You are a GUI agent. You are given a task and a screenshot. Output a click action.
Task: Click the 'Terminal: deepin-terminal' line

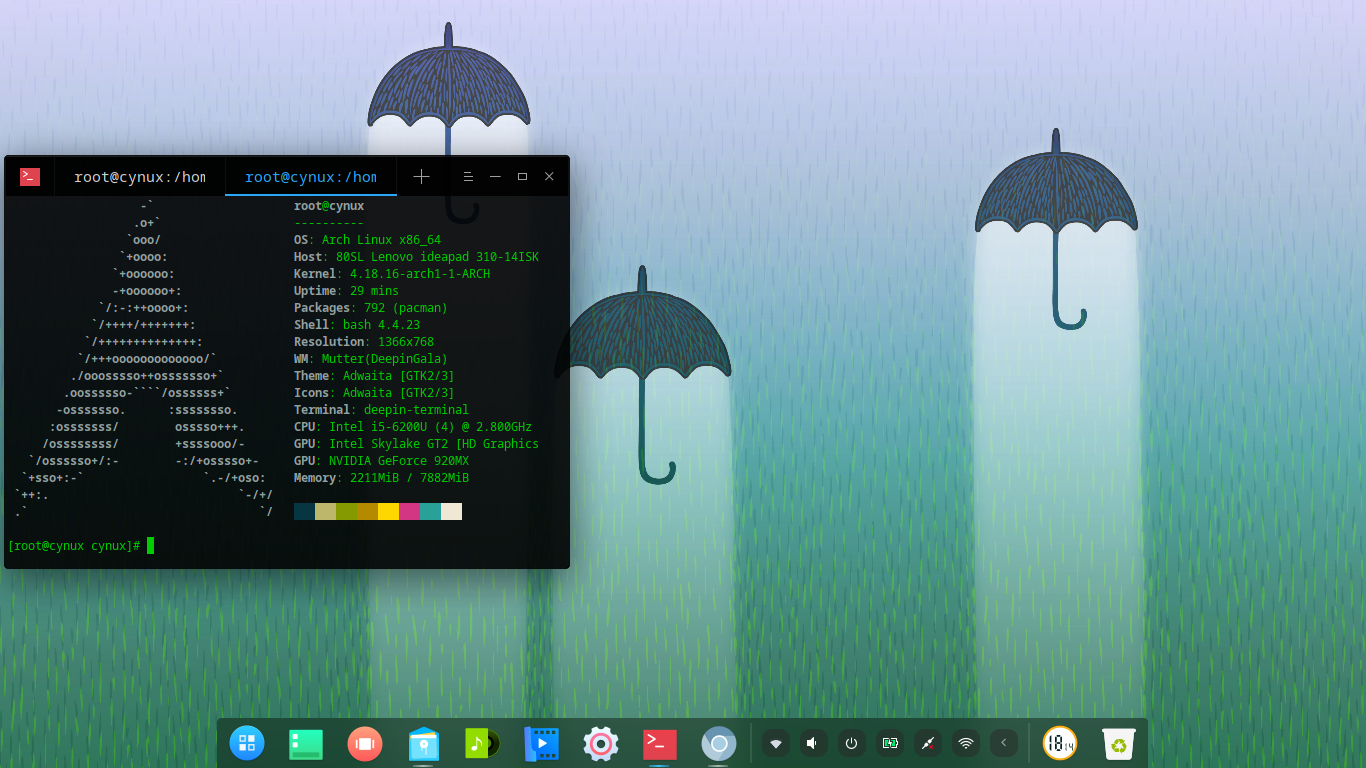coord(381,410)
